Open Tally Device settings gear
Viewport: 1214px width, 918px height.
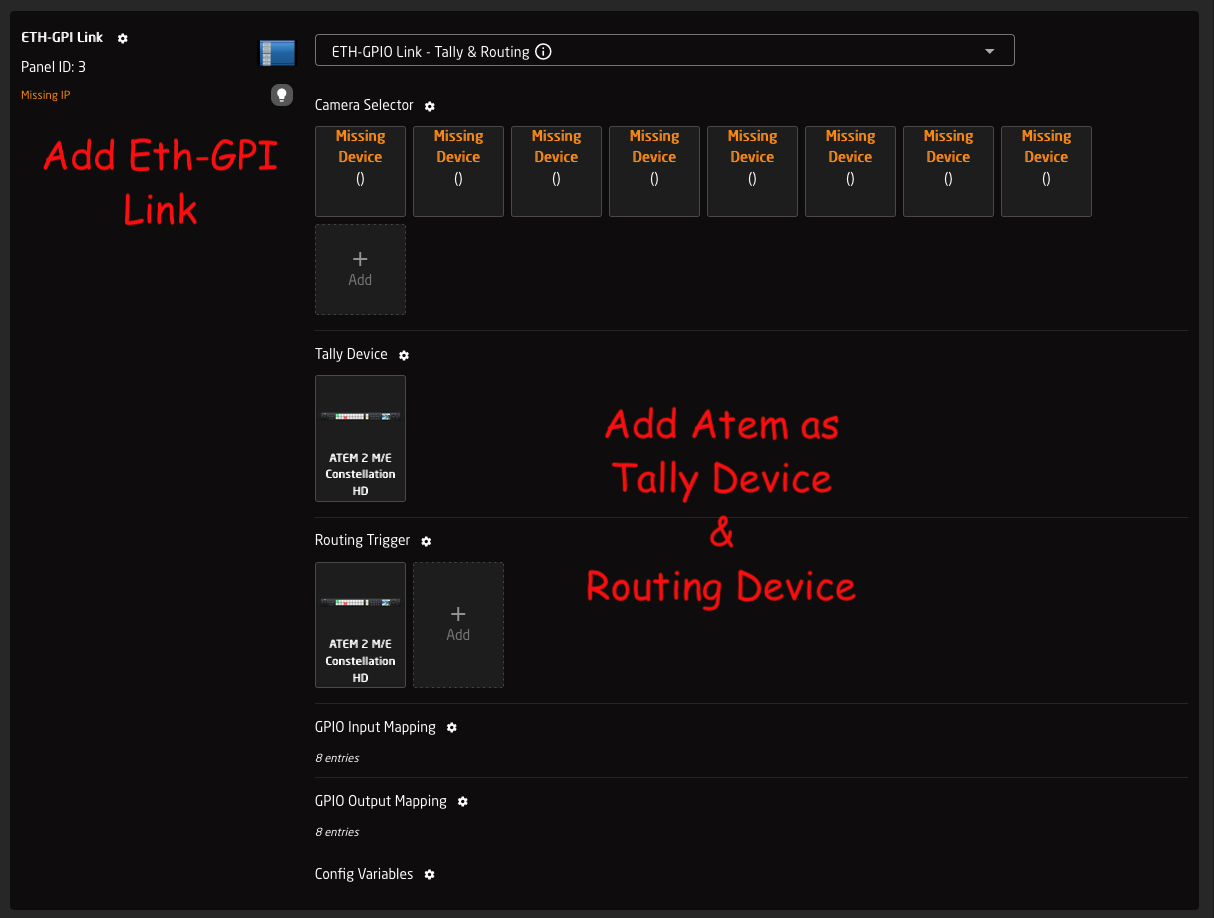404,355
